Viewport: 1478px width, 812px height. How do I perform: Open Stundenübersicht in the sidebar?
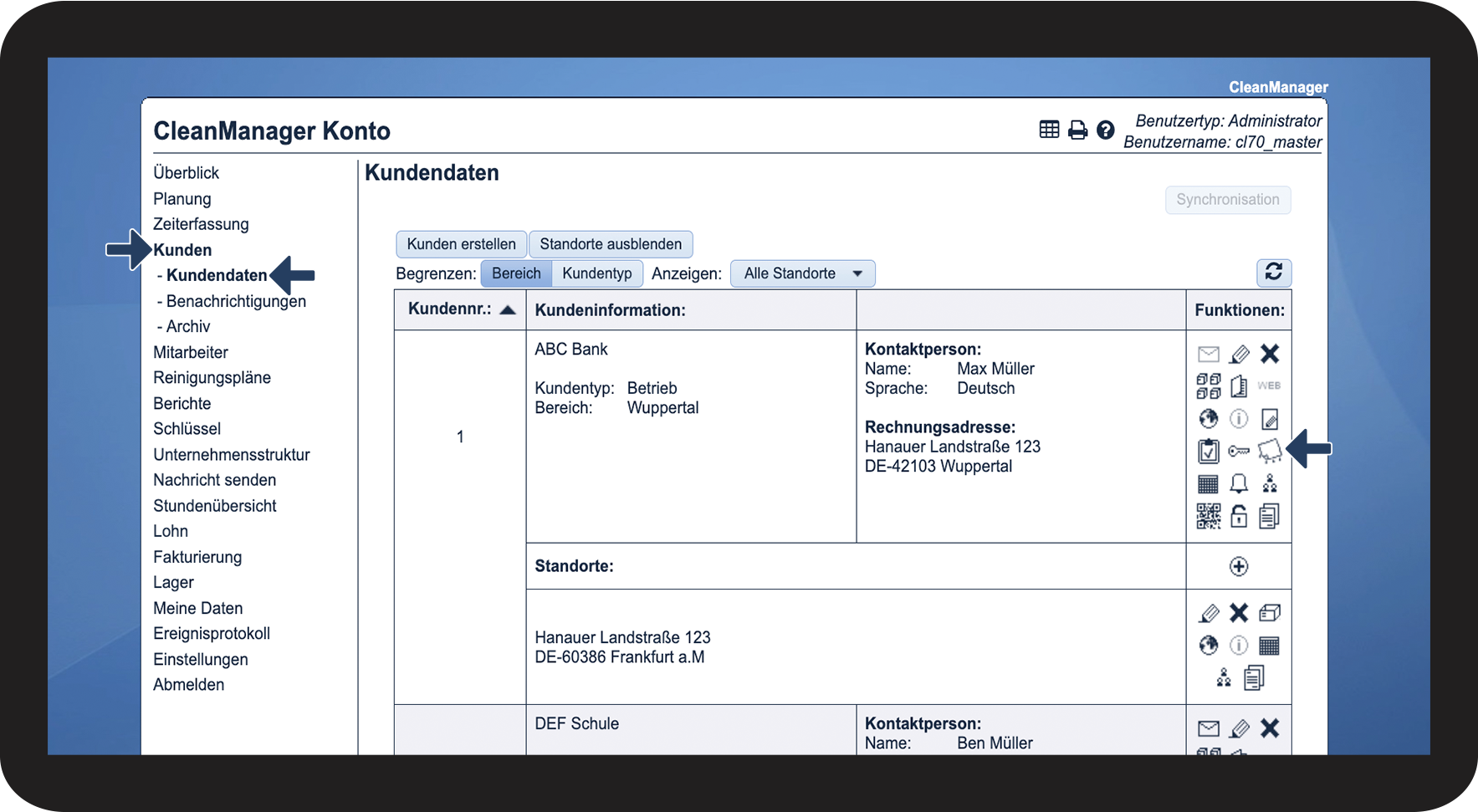(215, 506)
